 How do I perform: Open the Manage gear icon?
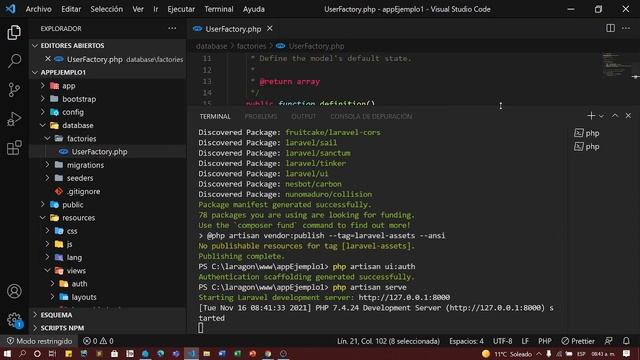(14, 320)
